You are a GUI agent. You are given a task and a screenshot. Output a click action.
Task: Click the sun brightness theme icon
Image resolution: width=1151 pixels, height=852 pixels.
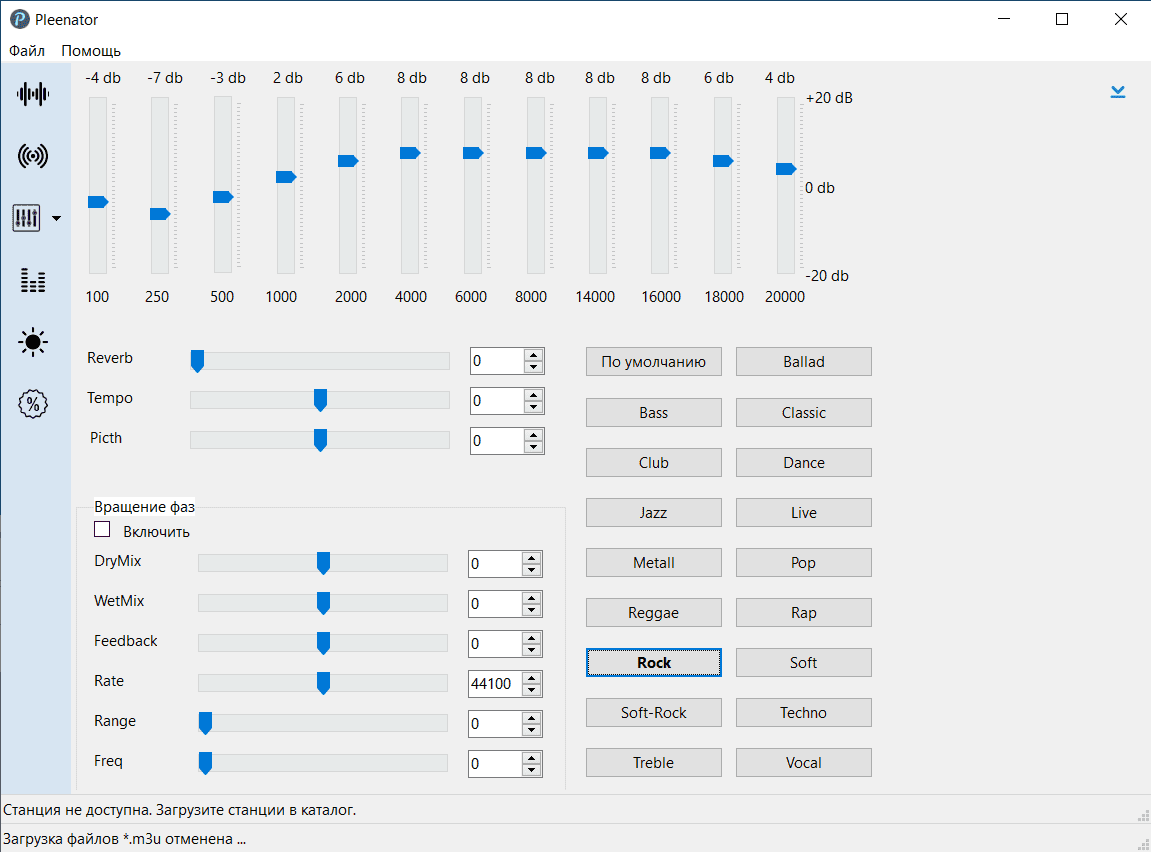[x=33, y=342]
